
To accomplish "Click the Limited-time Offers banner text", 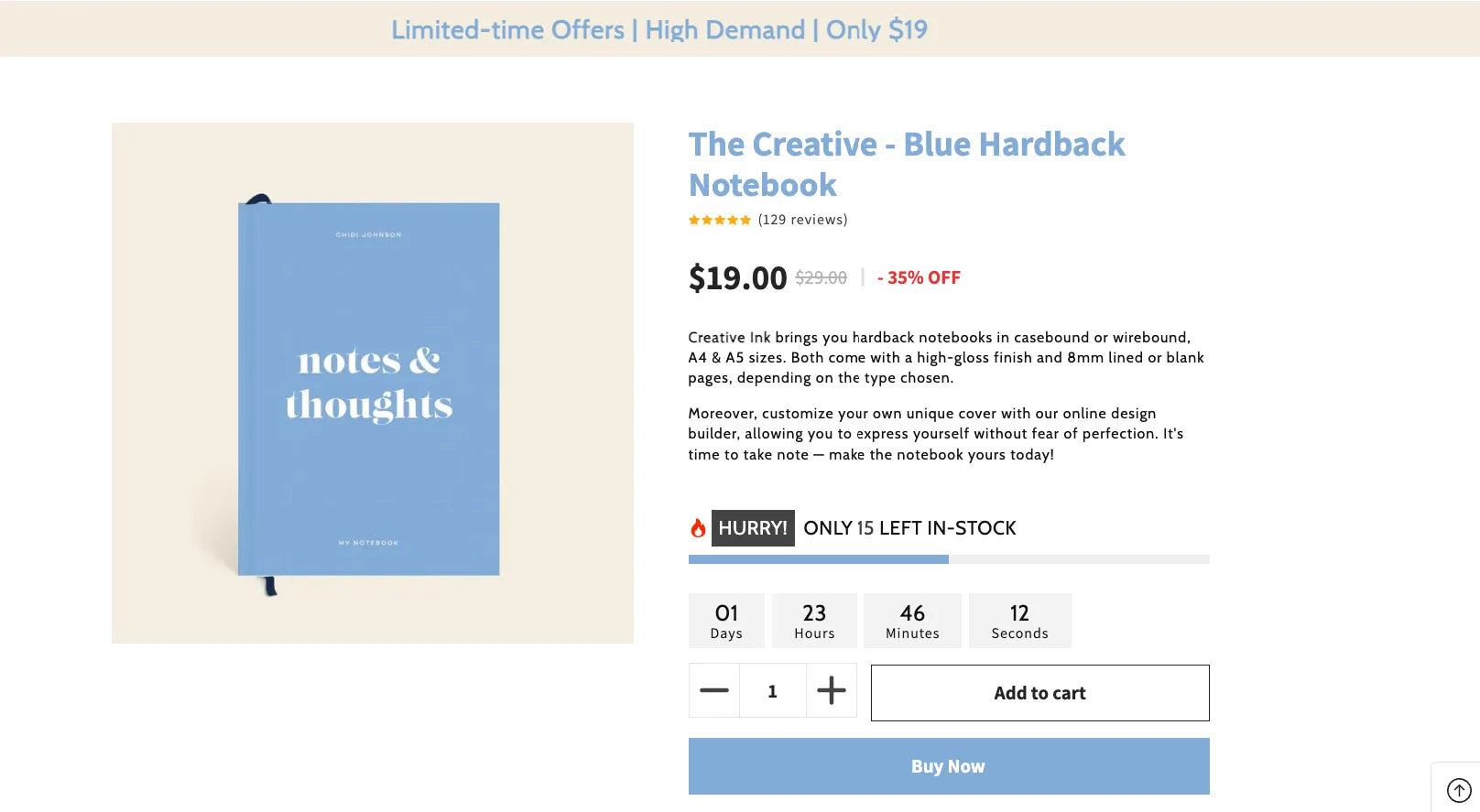I will [x=658, y=29].
